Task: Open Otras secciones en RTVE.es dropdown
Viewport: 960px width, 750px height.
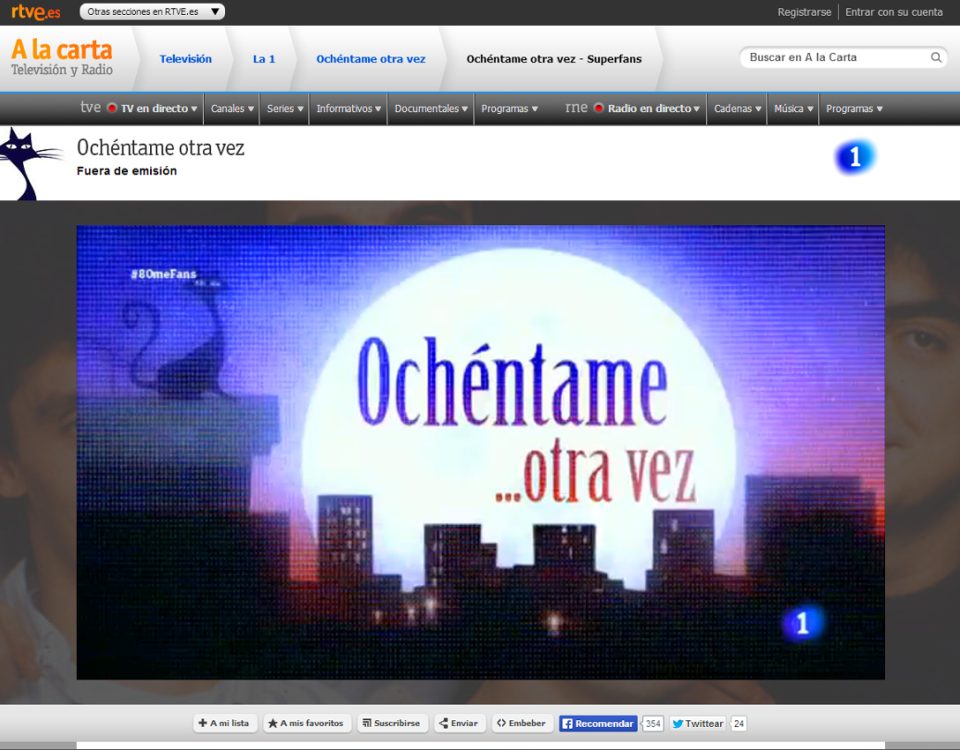Action: point(152,12)
